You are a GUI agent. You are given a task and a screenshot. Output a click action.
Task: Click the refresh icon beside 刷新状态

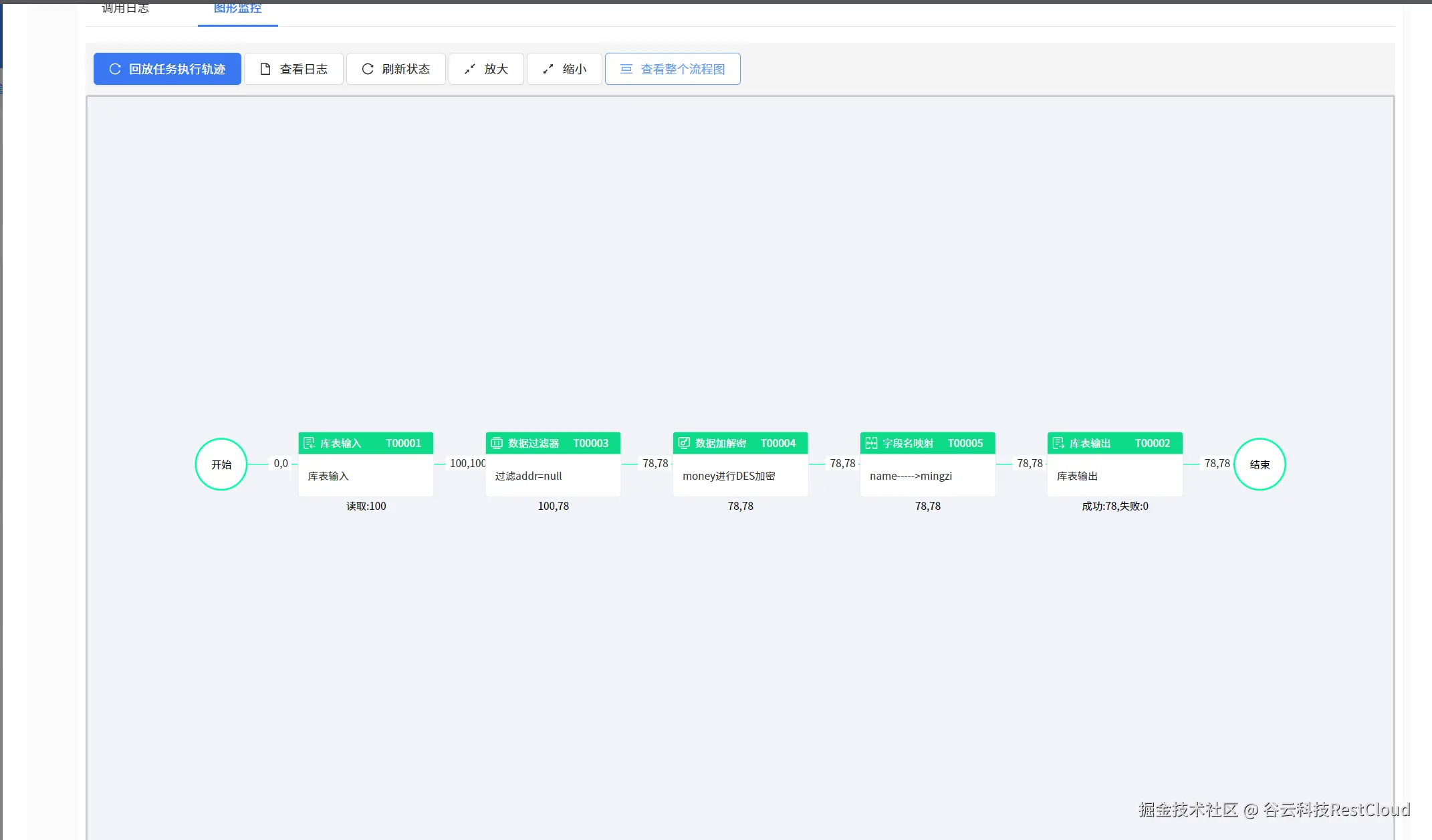pos(368,69)
